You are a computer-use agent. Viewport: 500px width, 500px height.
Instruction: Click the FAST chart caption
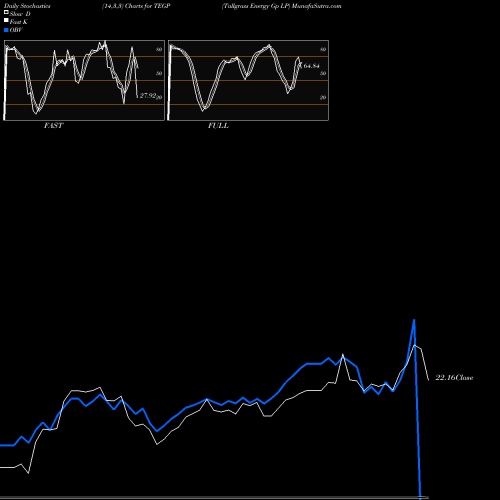(x=53, y=126)
